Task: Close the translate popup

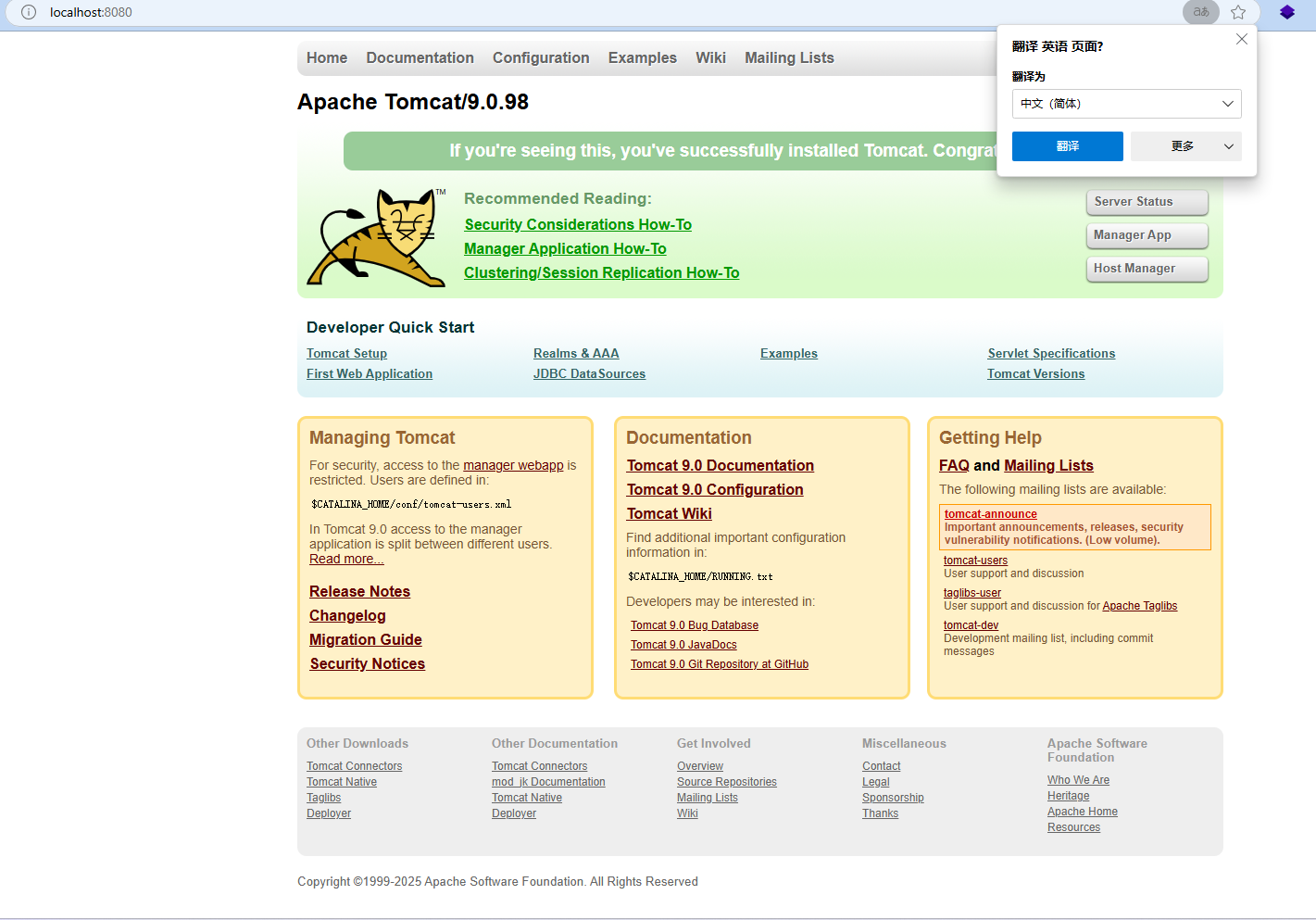Action: (x=1242, y=39)
